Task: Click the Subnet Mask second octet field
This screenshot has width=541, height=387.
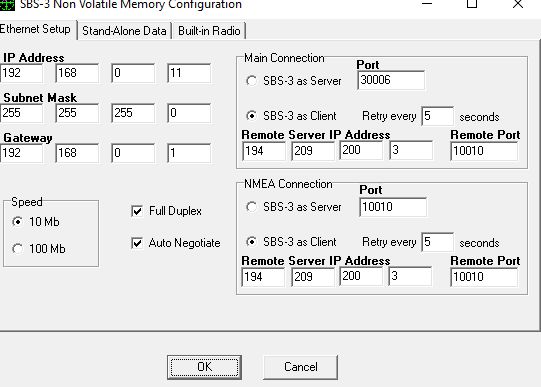Action: [x=77, y=113]
